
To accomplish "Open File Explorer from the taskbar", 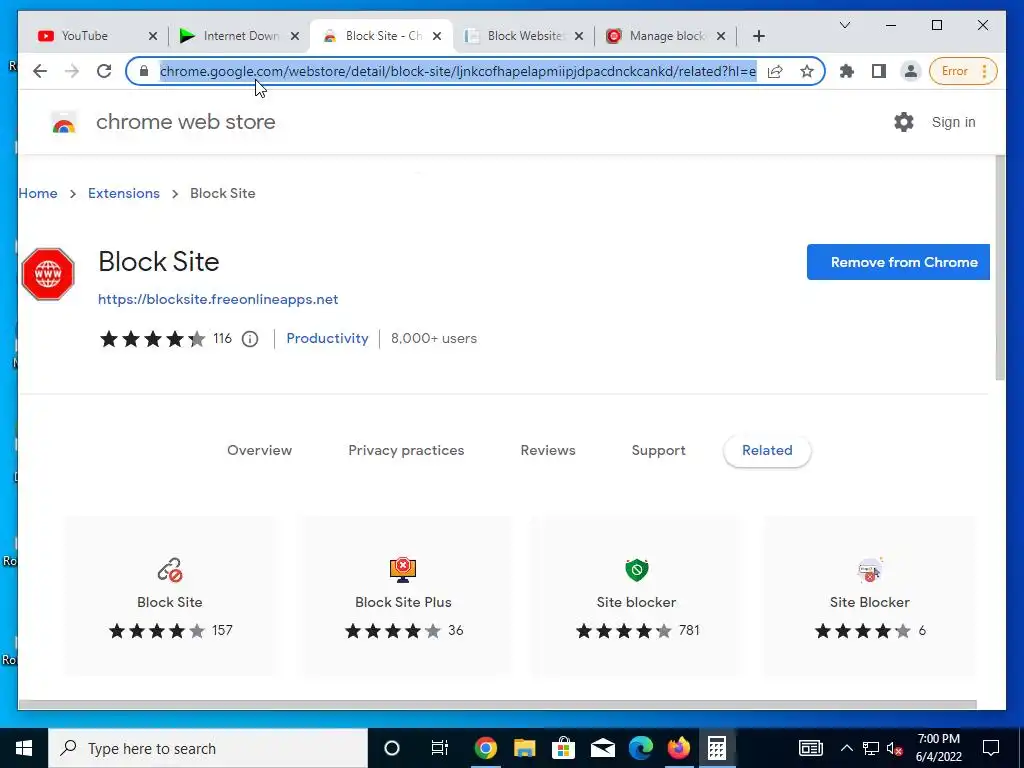I will point(524,748).
